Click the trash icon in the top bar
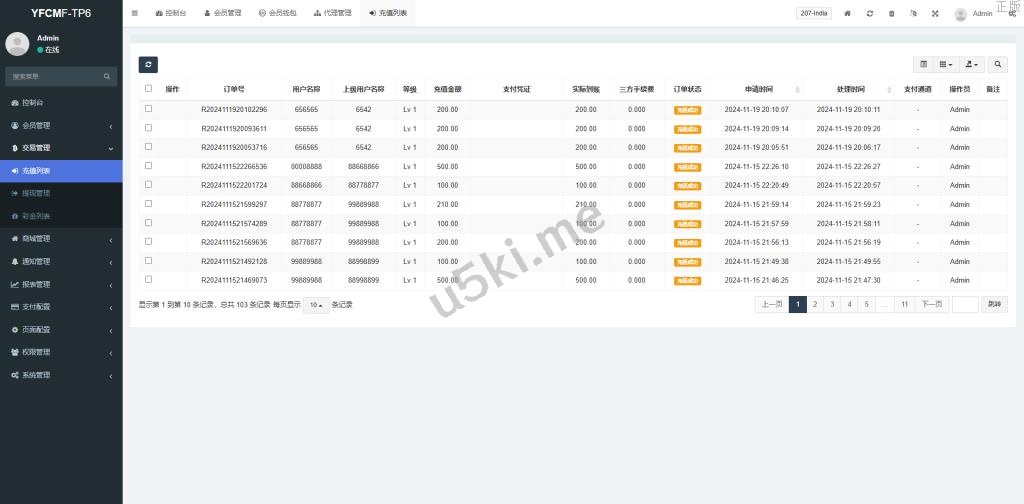This screenshot has width=1024, height=504. tap(892, 14)
